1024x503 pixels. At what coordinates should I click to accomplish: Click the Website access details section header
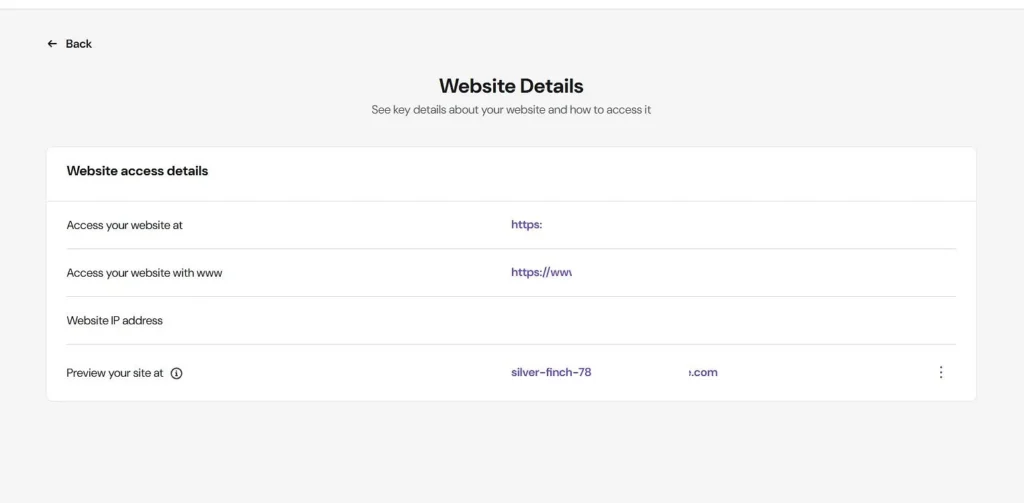[x=137, y=171]
